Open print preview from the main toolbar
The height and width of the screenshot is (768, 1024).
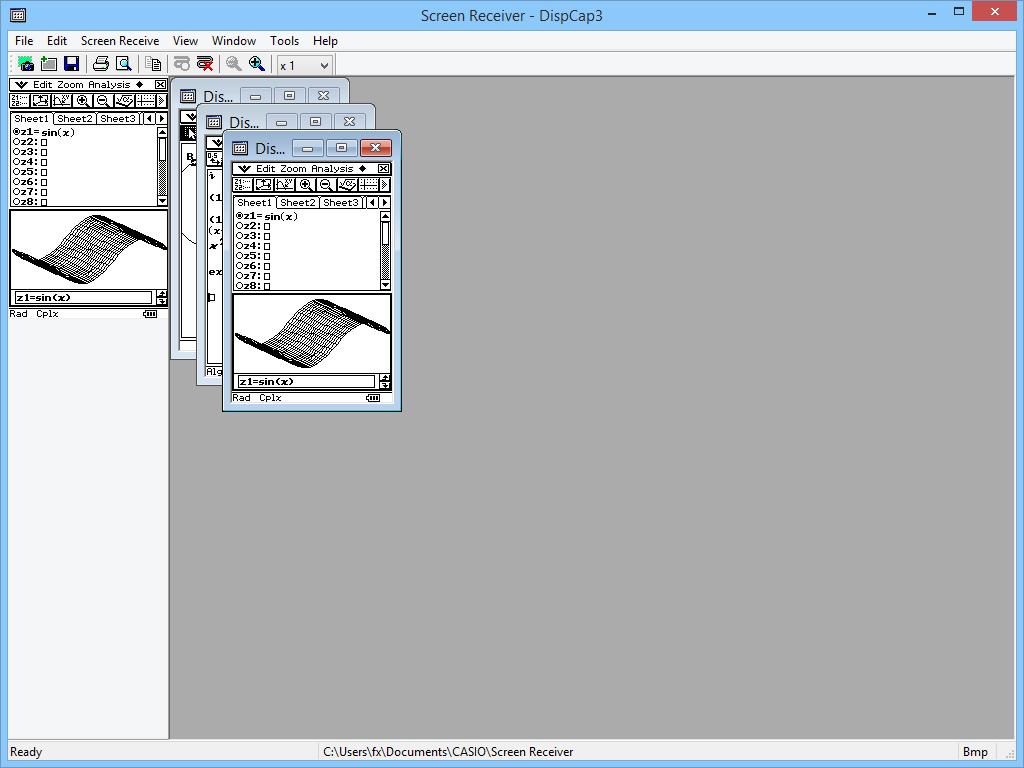123,64
